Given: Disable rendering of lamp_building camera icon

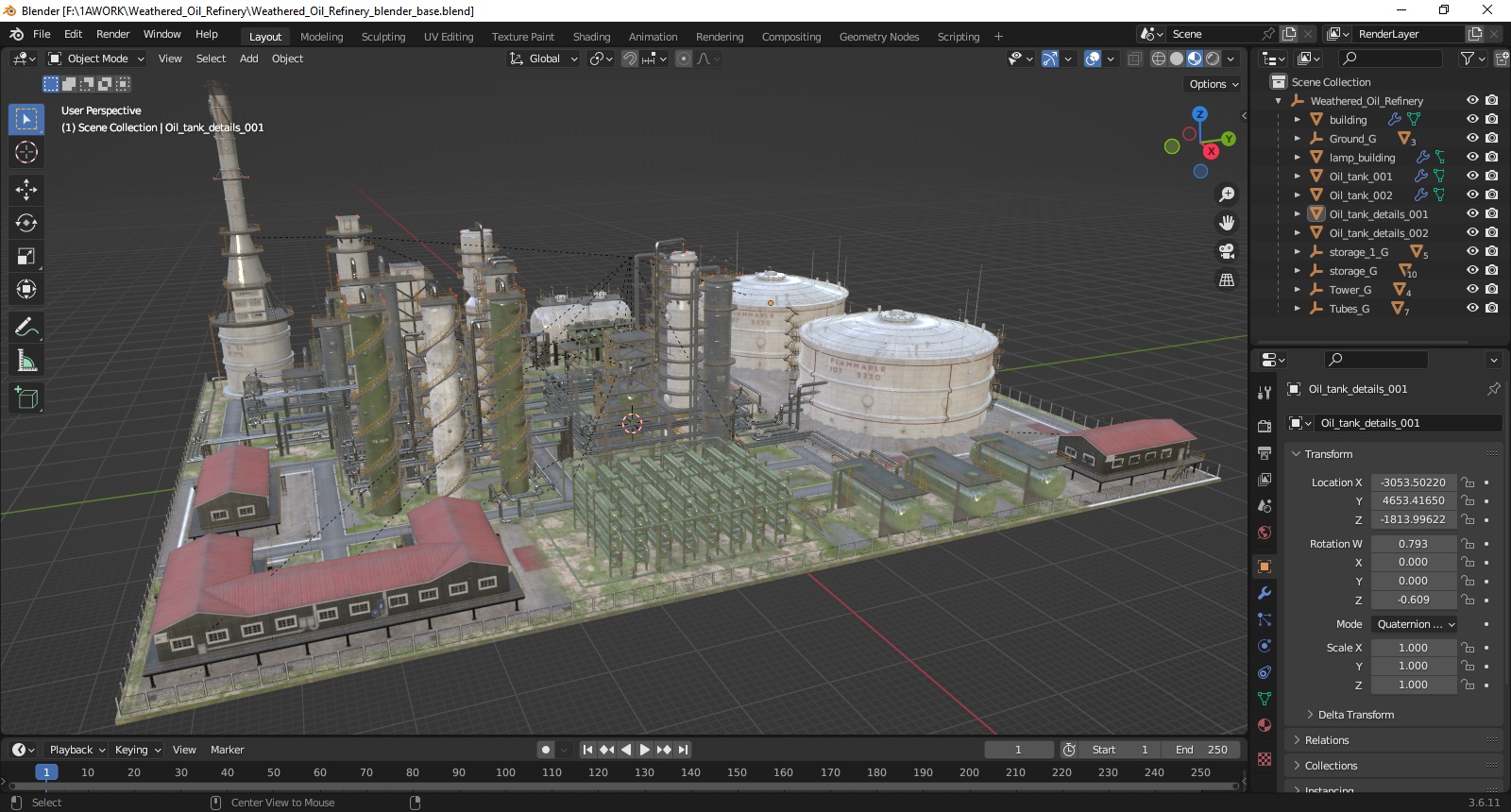Looking at the screenshot, I should coord(1492,157).
